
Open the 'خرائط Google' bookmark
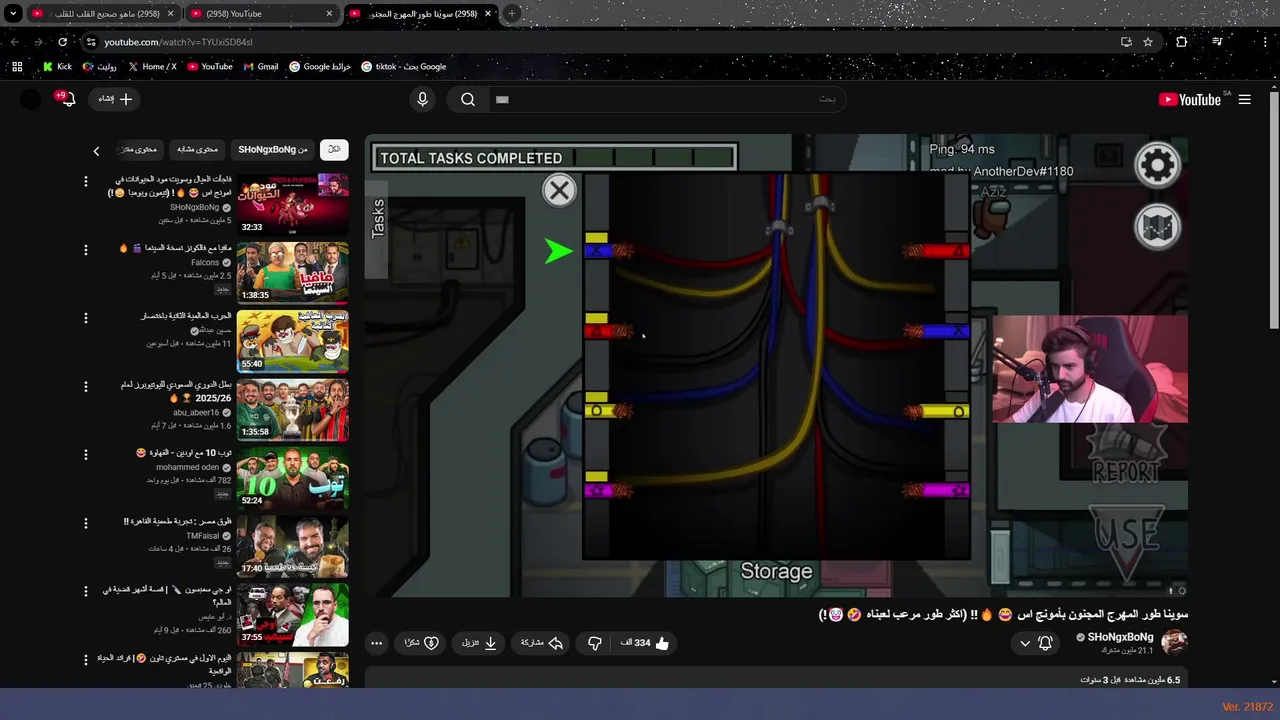tap(320, 67)
